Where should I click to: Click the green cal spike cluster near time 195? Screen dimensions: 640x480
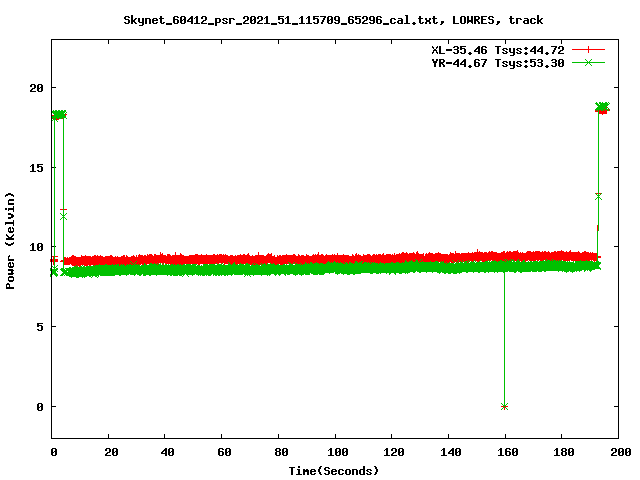tap(602, 107)
